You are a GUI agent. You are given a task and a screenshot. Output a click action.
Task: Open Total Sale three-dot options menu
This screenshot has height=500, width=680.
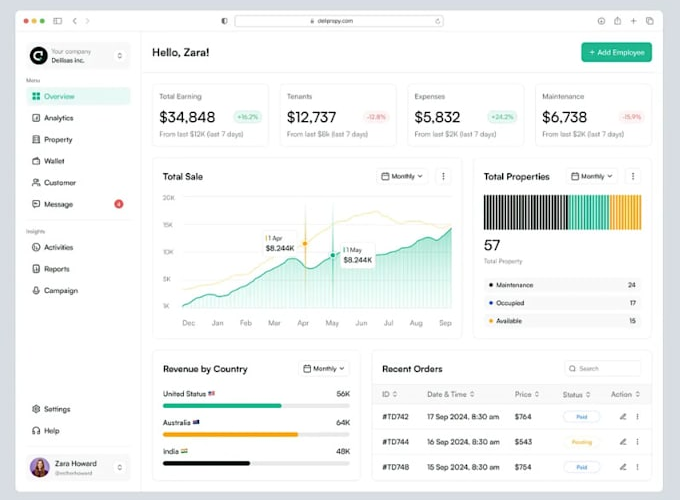pyautogui.click(x=444, y=176)
